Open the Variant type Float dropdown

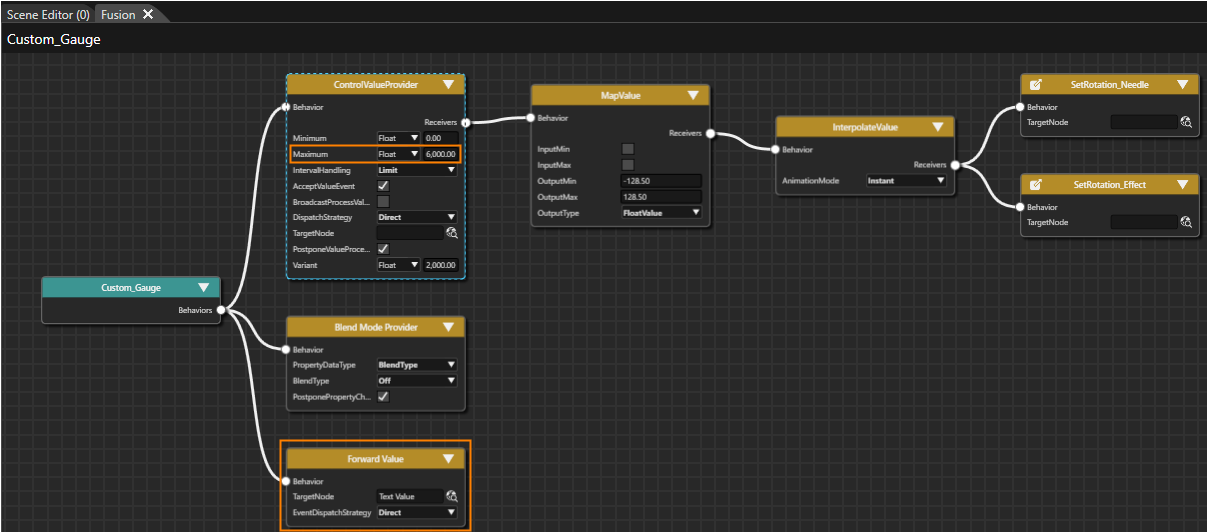[399, 265]
